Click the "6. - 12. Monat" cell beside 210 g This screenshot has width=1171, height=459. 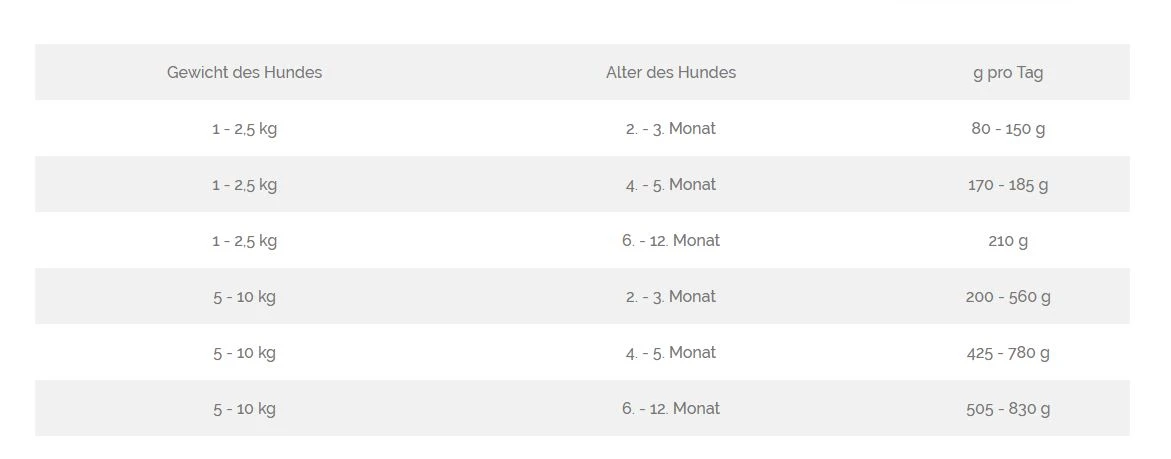[670, 240]
